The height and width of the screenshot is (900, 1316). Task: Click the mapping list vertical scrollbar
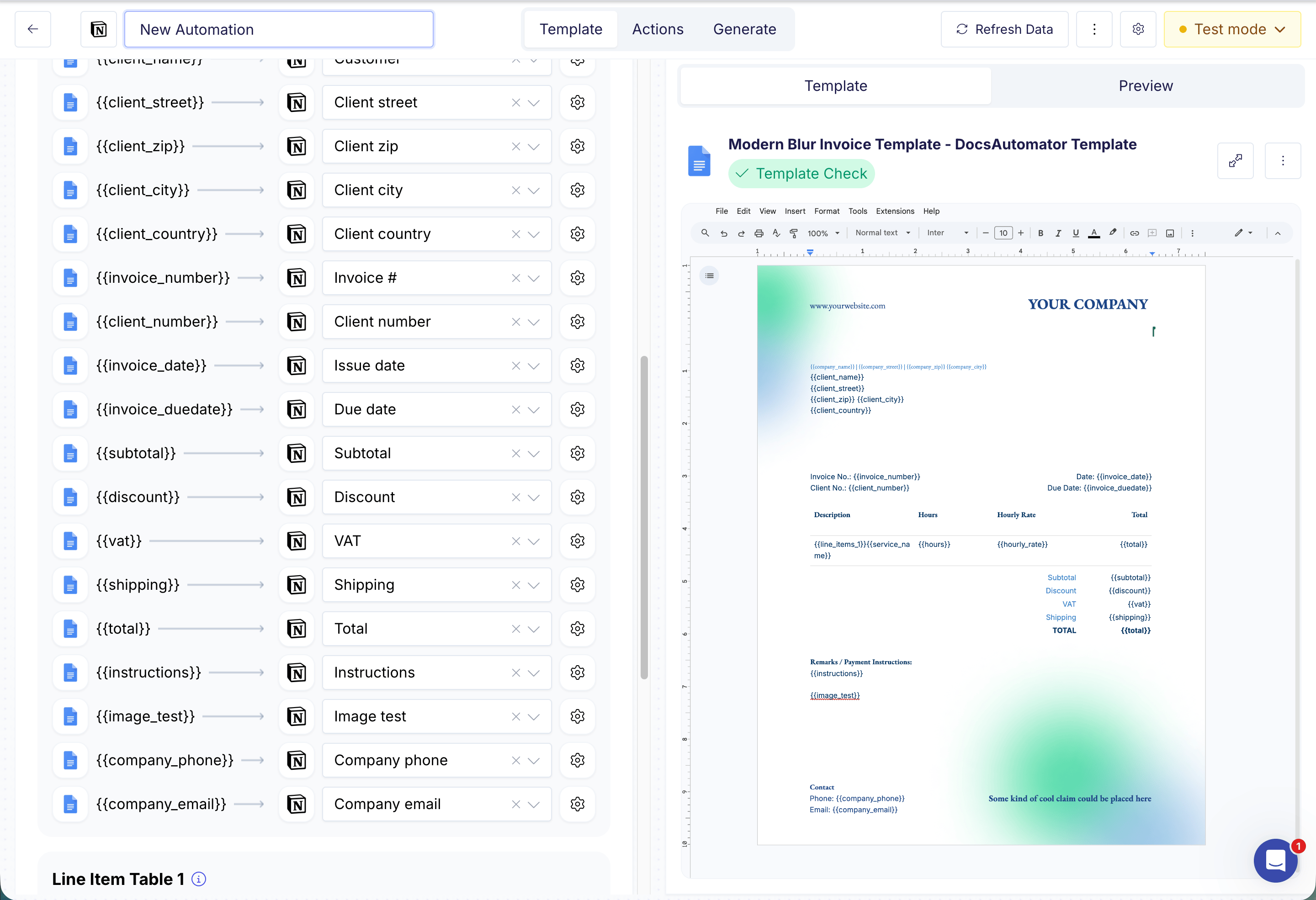pyautogui.click(x=644, y=517)
